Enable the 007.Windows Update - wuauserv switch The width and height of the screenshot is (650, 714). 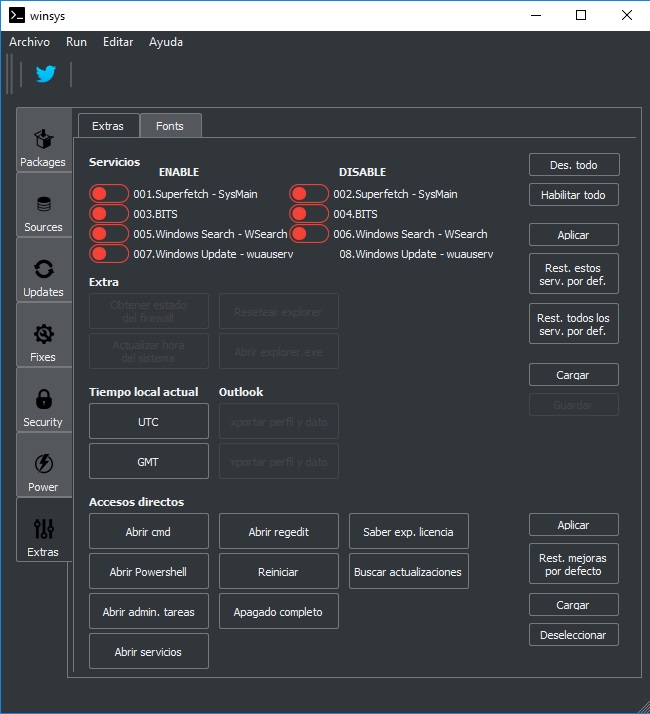coord(108,254)
